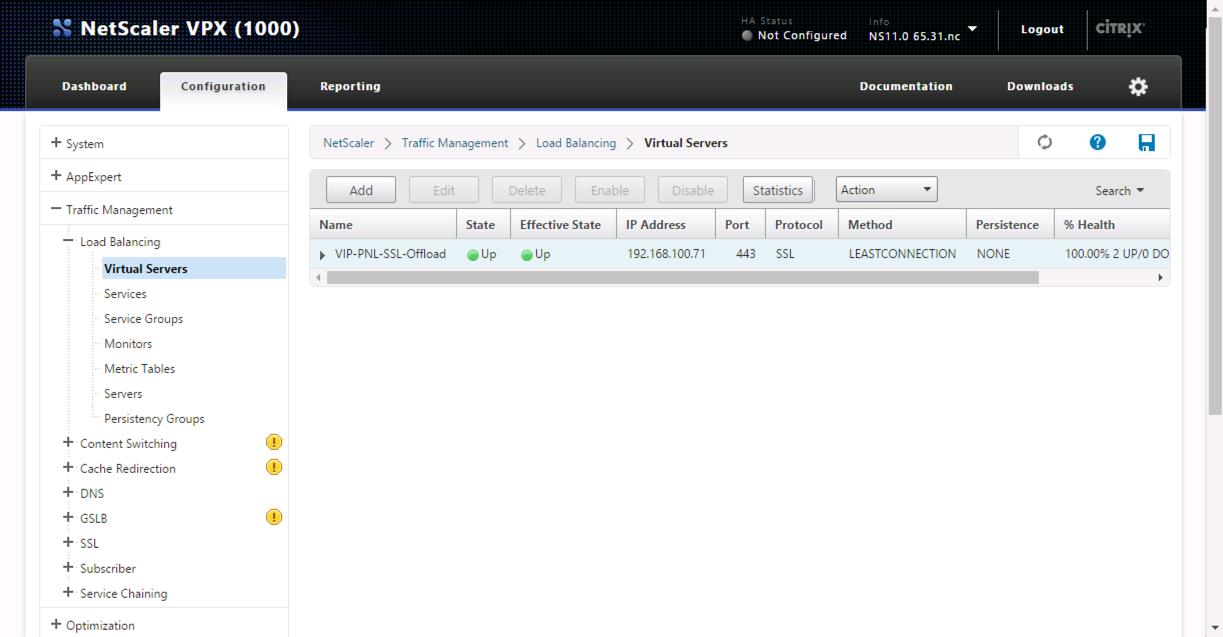The image size is (1223, 637).
Task: Select the VIP-PNL-SSL-Offload server name
Action: tap(390, 254)
